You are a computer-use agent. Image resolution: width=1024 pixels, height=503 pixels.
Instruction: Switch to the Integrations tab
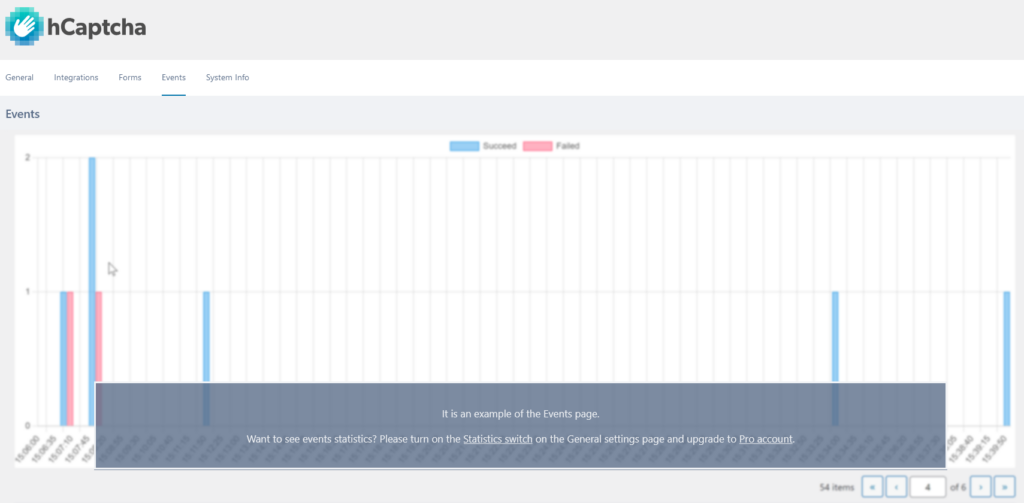[x=76, y=78]
